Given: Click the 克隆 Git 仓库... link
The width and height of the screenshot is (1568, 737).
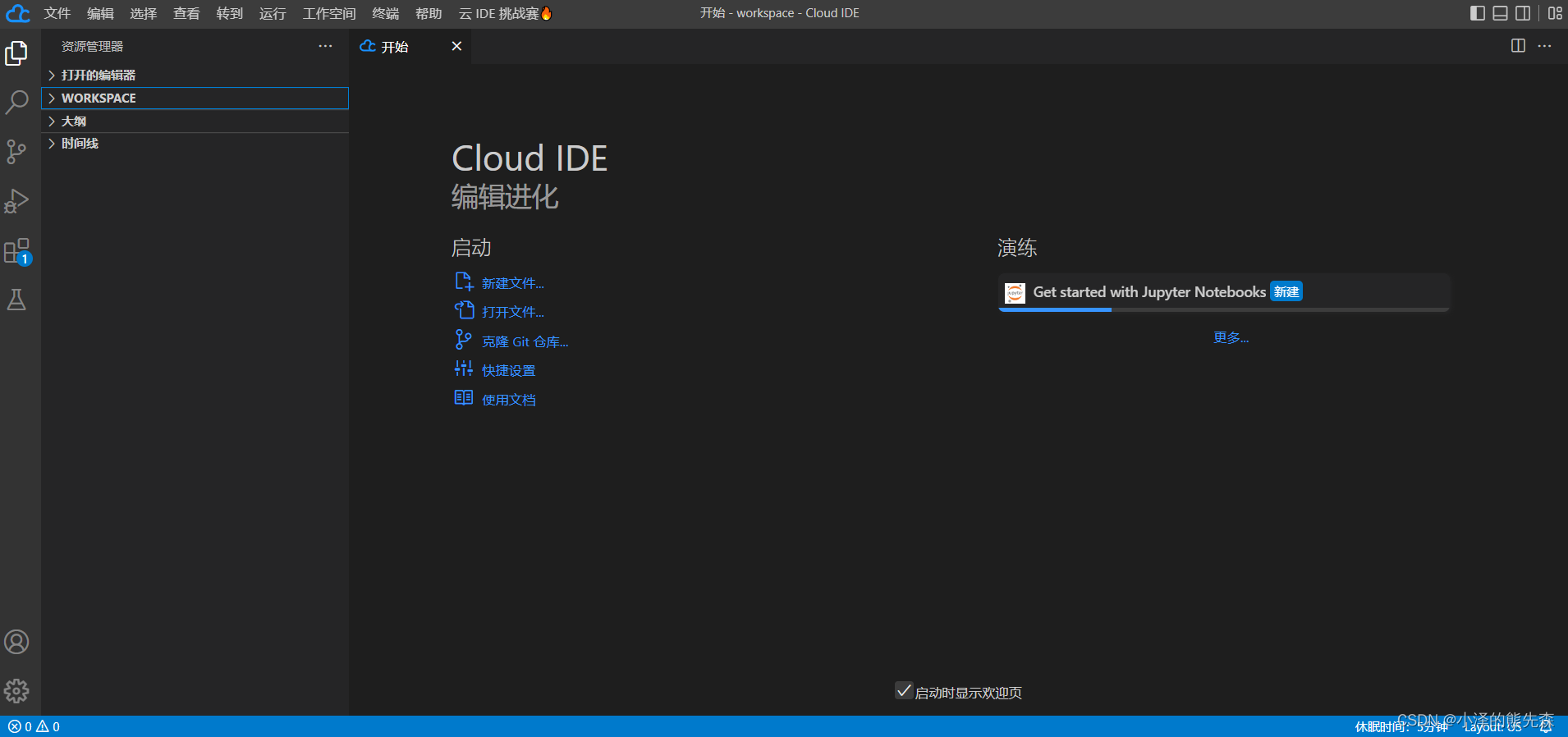Looking at the screenshot, I should coord(525,341).
